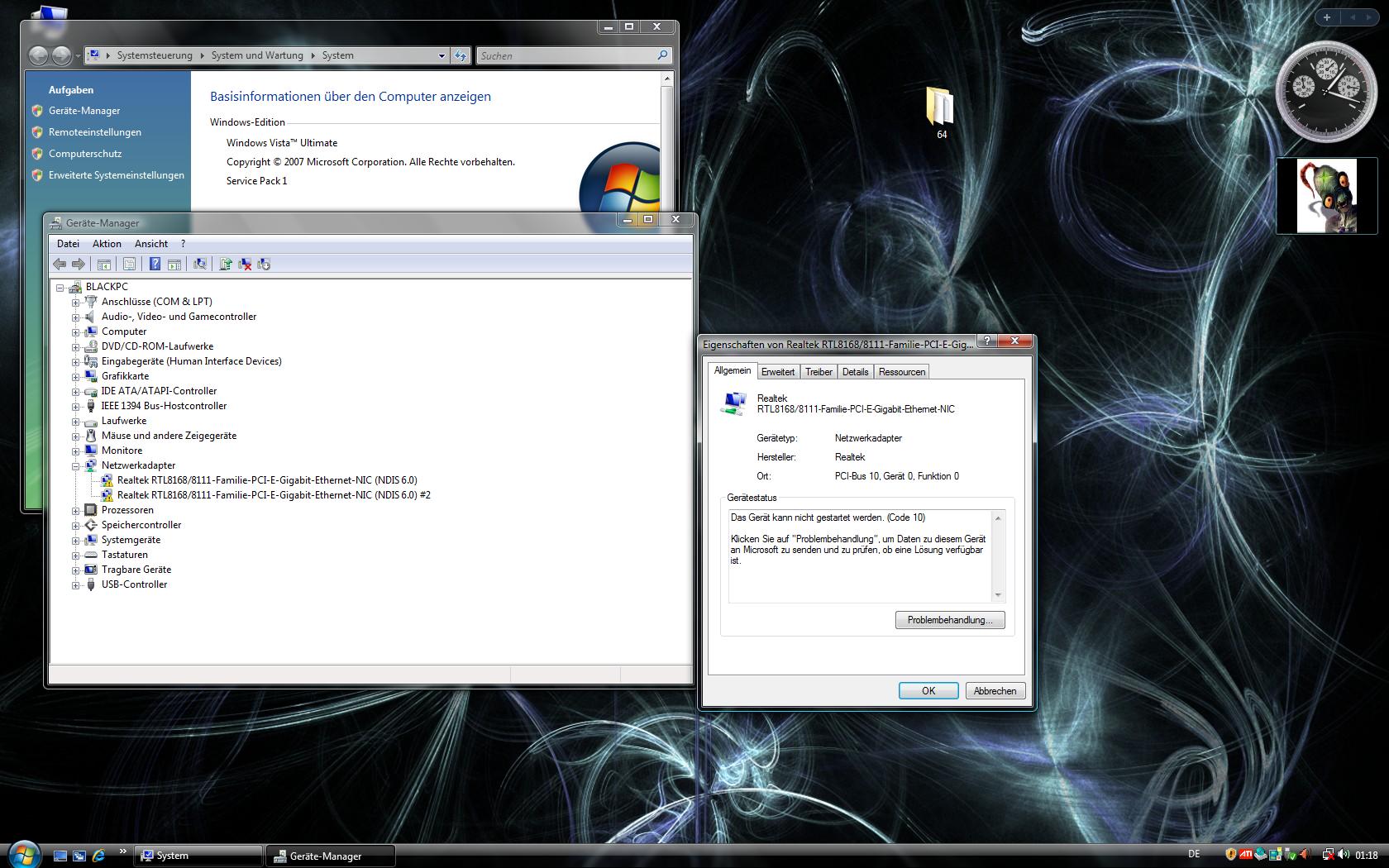Click the refresh button beside the address bar

tap(461, 55)
